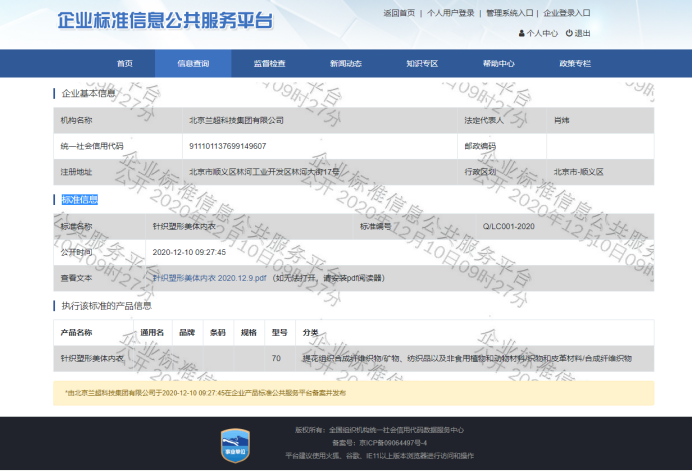Click the 通用名 column header
Viewport: 692px width, 474px height.
click(152, 332)
